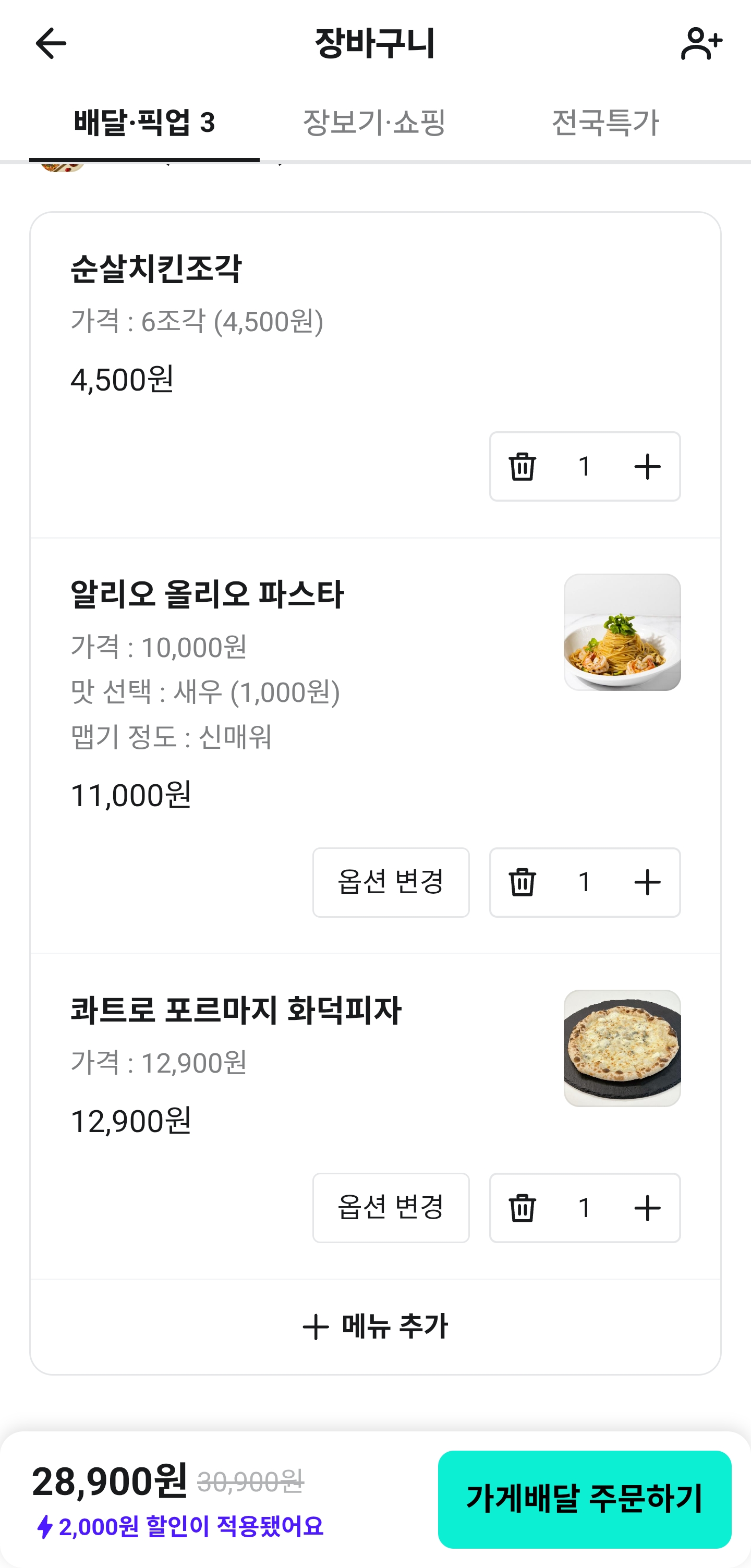Tap the 2,000원 할인이 적용됐어요 discount notice
Screen dimensions: 751x1568
tap(179, 1527)
